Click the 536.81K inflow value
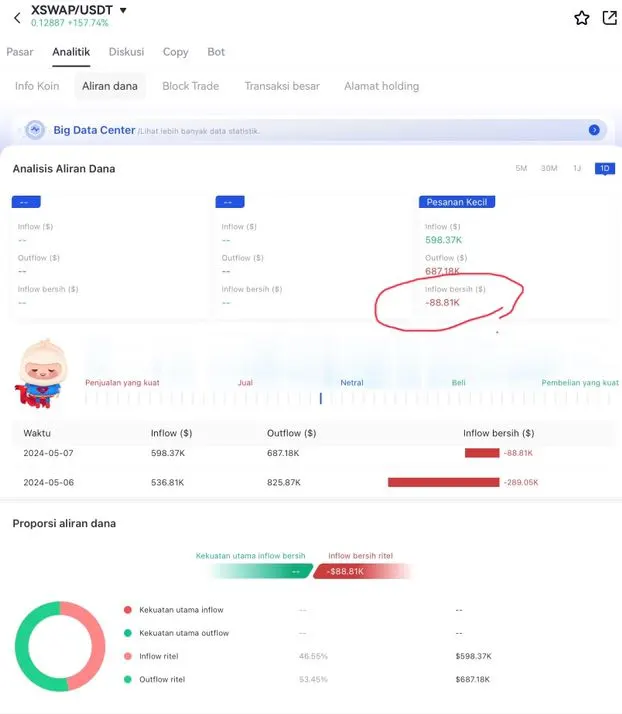Screen dimensions: 622x714 (x=168, y=482)
